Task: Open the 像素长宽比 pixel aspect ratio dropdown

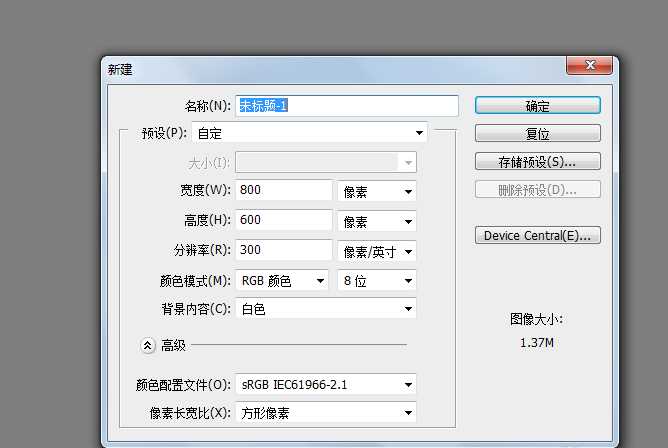Action: point(326,412)
